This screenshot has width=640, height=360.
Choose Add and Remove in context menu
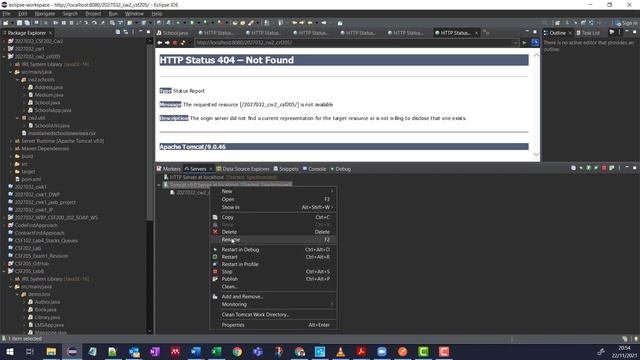(x=273, y=297)
